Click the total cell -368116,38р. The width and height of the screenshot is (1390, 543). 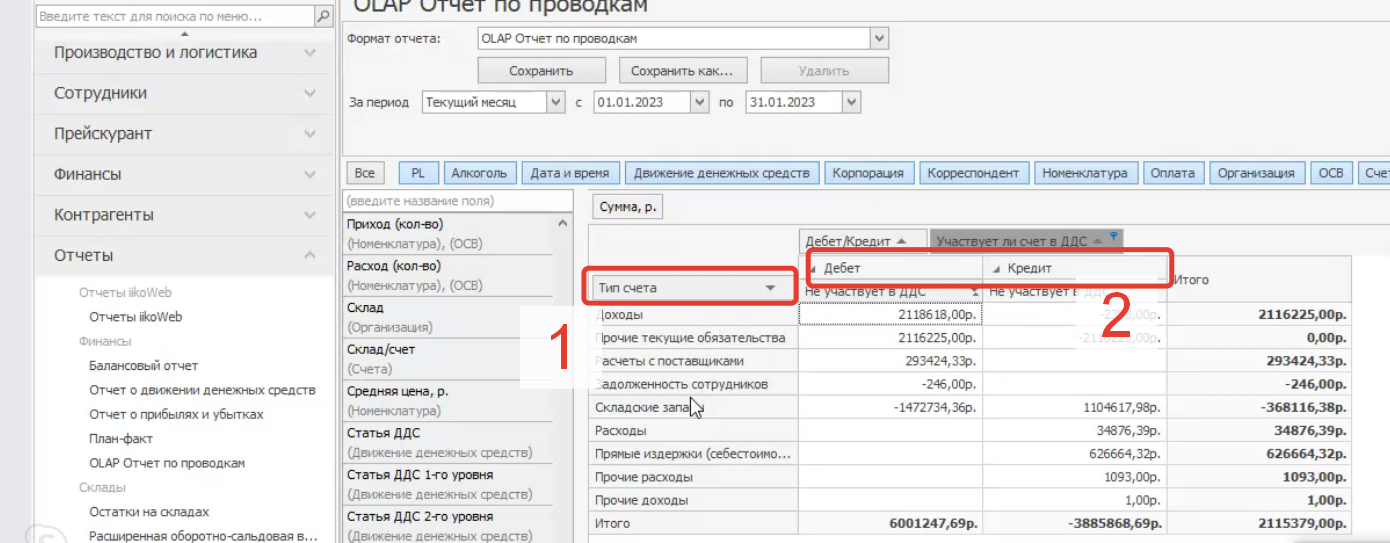point(1259,407)
